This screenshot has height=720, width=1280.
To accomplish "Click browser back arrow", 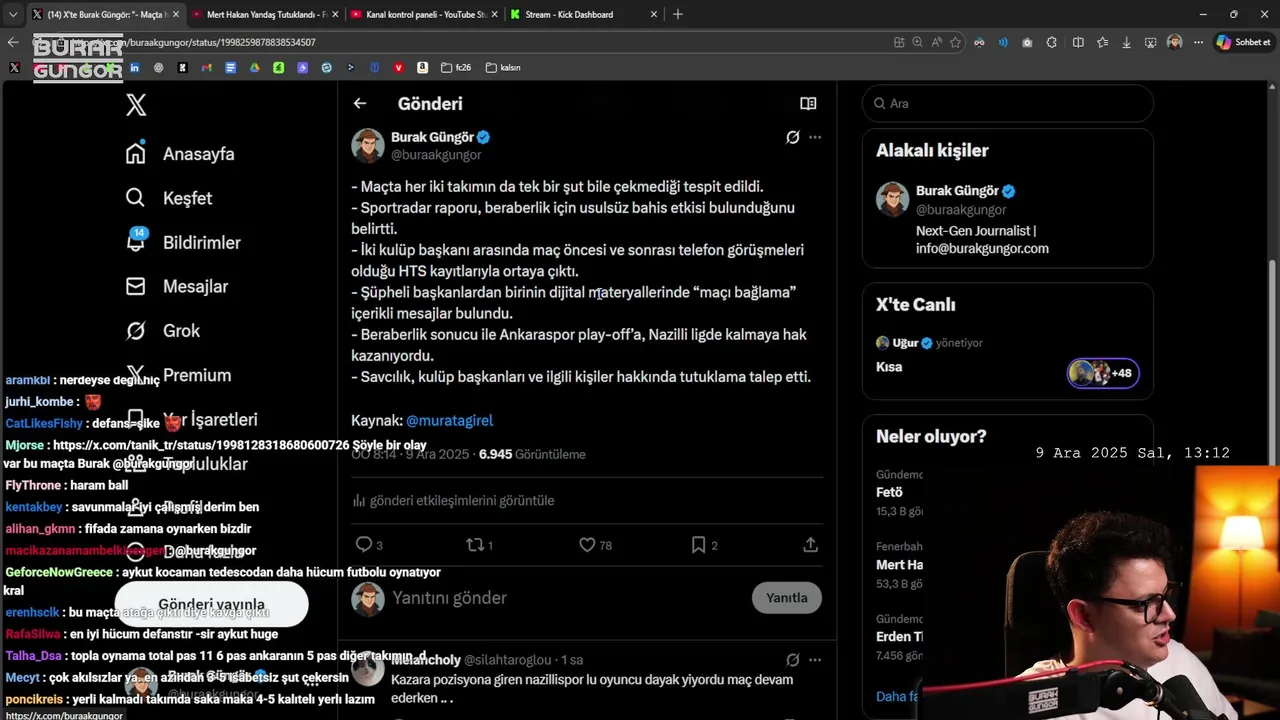I will click(13, 42).
